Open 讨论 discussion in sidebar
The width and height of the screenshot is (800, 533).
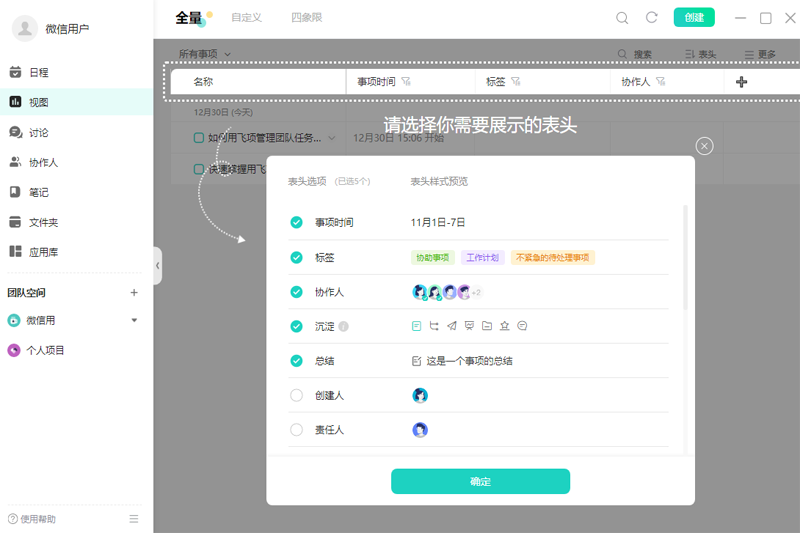coord(38,132)
